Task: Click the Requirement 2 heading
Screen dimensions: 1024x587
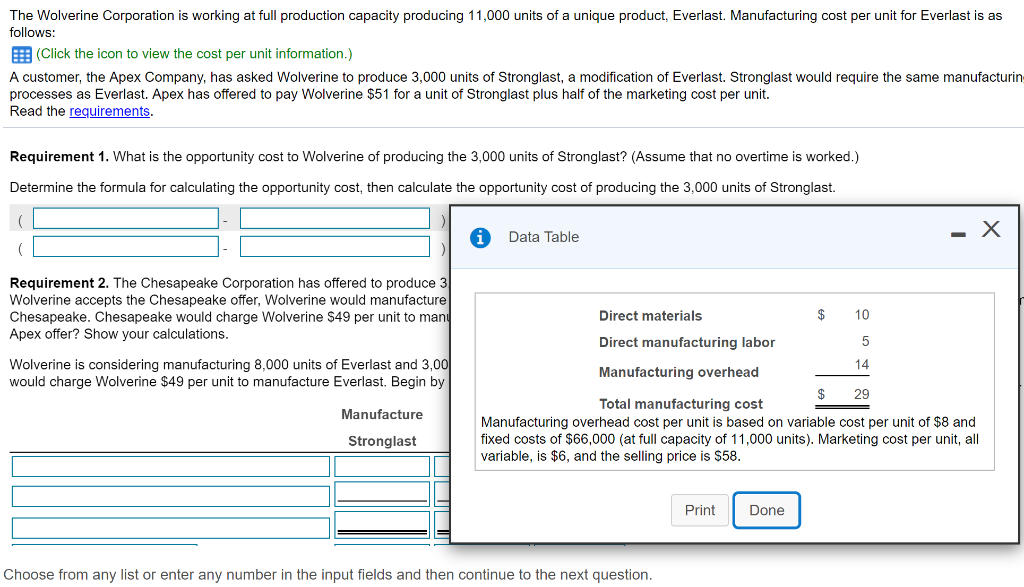Action: [59, 283]
